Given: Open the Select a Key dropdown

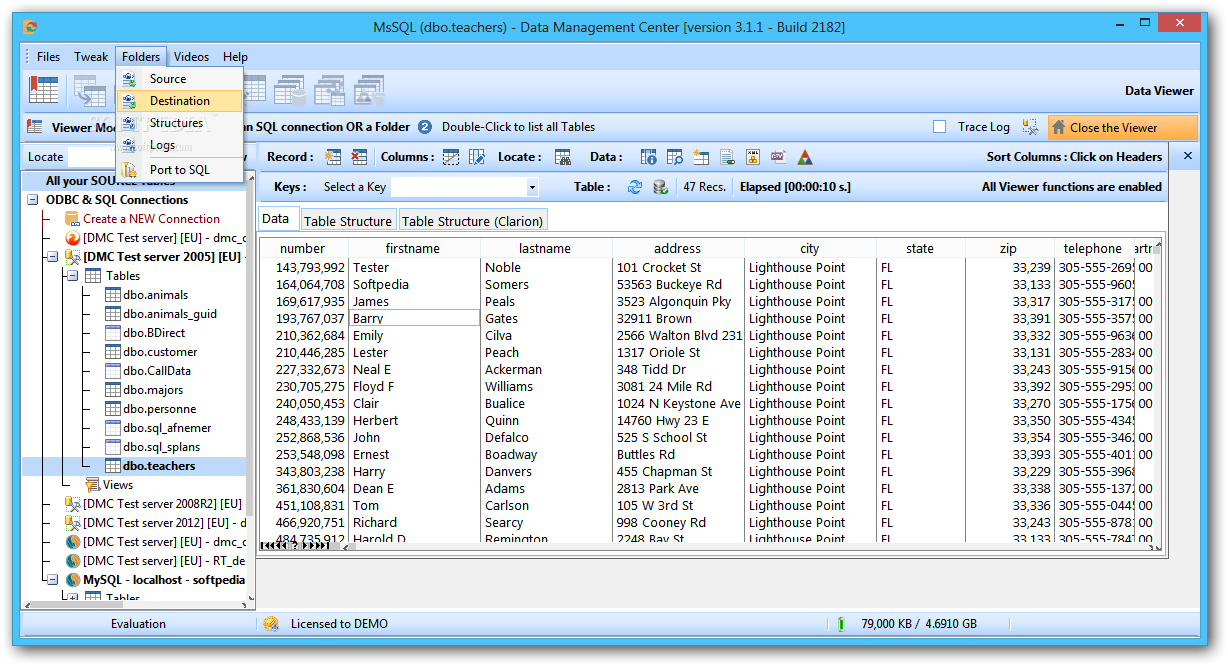Looking at the screenshot, I should pos(532,187).
